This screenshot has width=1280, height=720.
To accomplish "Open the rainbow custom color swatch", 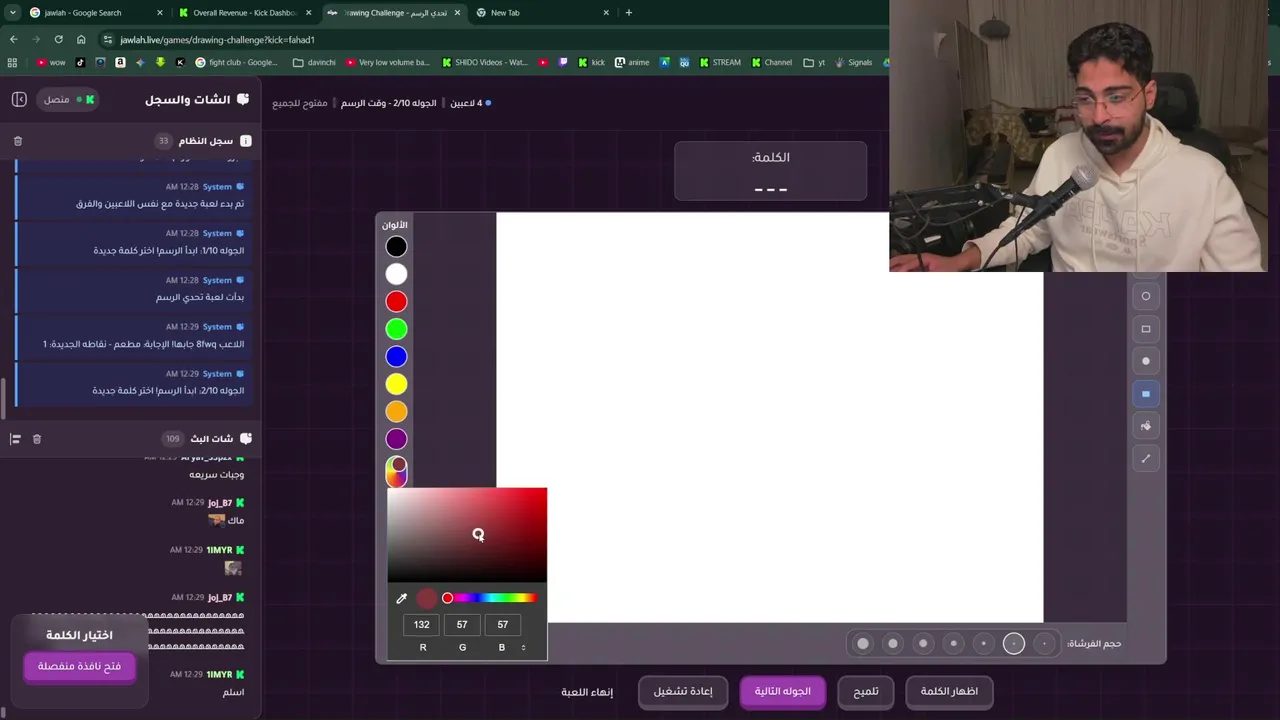I will click(x=397, y=470).
